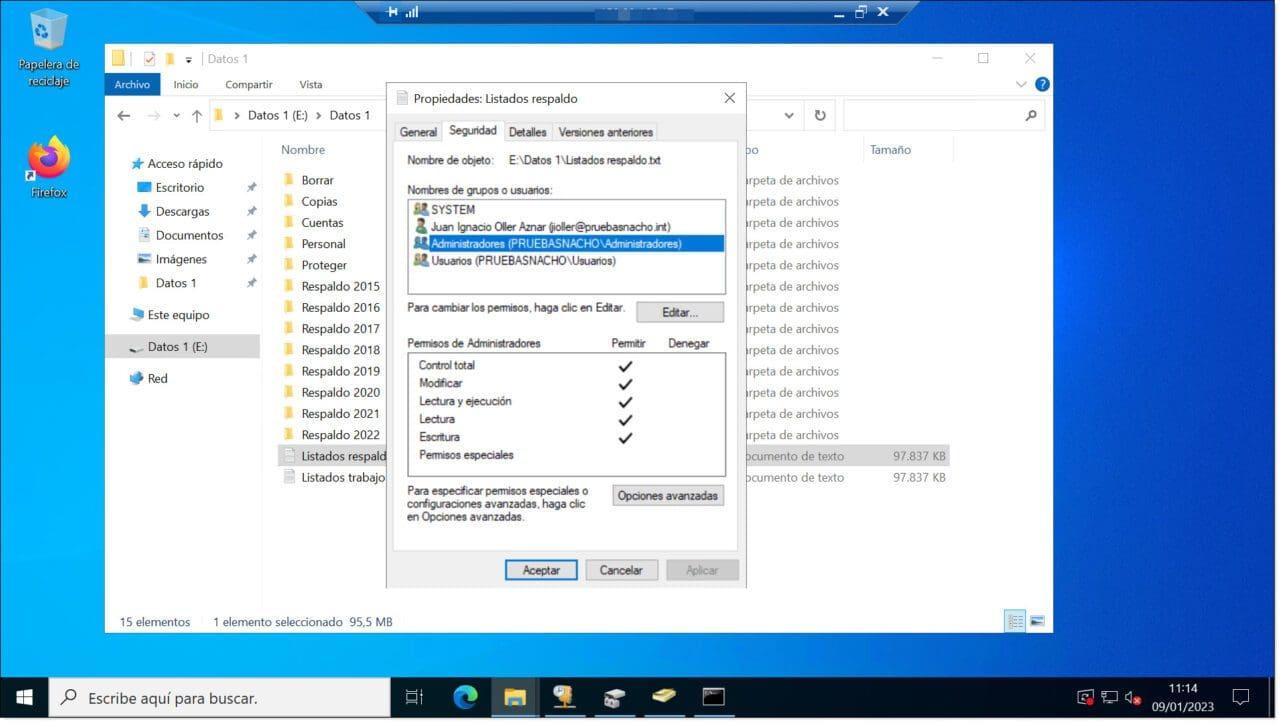Screen dimensions: 1280x723
Task: Switch to large icons view toggle
Action: pos(1037,622)
